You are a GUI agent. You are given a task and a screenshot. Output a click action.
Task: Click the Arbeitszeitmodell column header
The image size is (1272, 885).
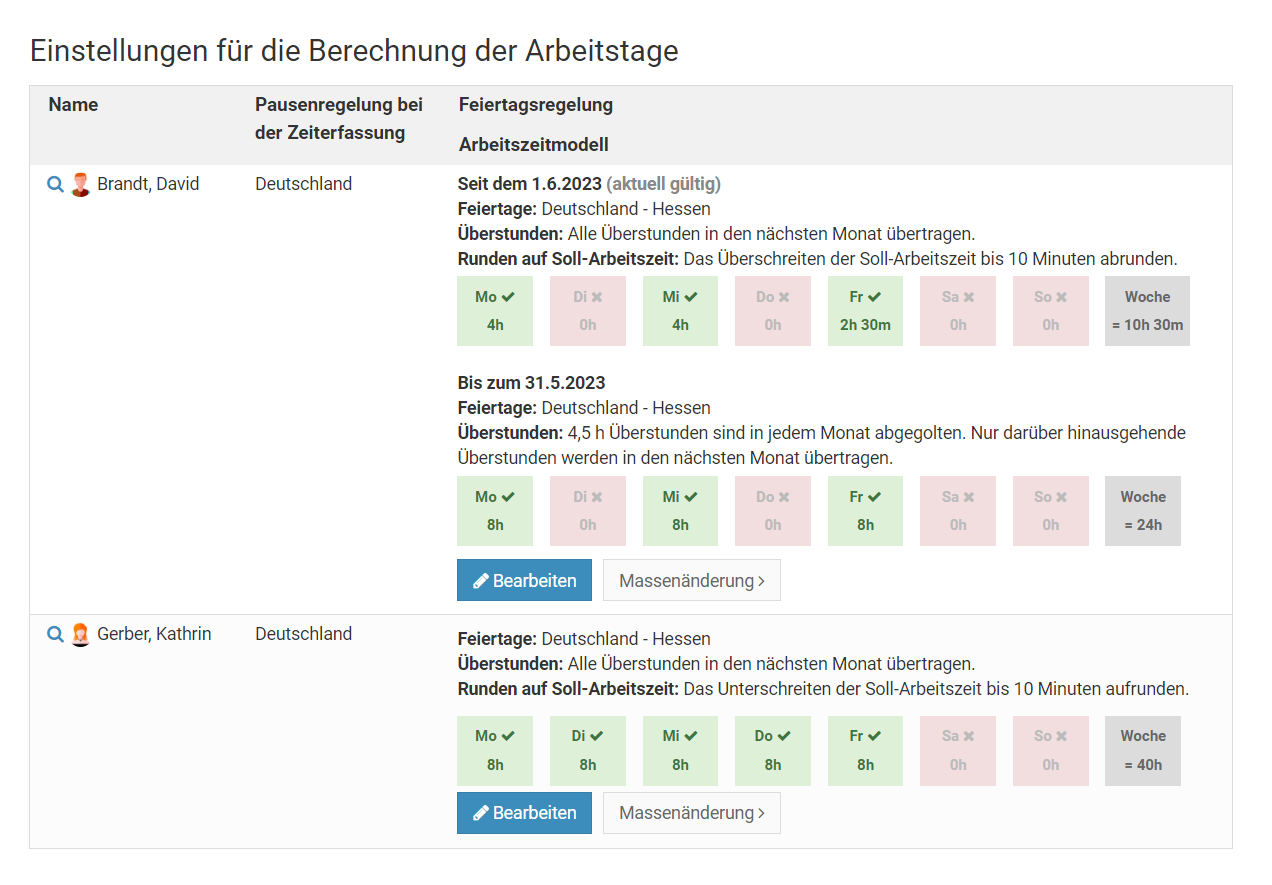[534, 145]
